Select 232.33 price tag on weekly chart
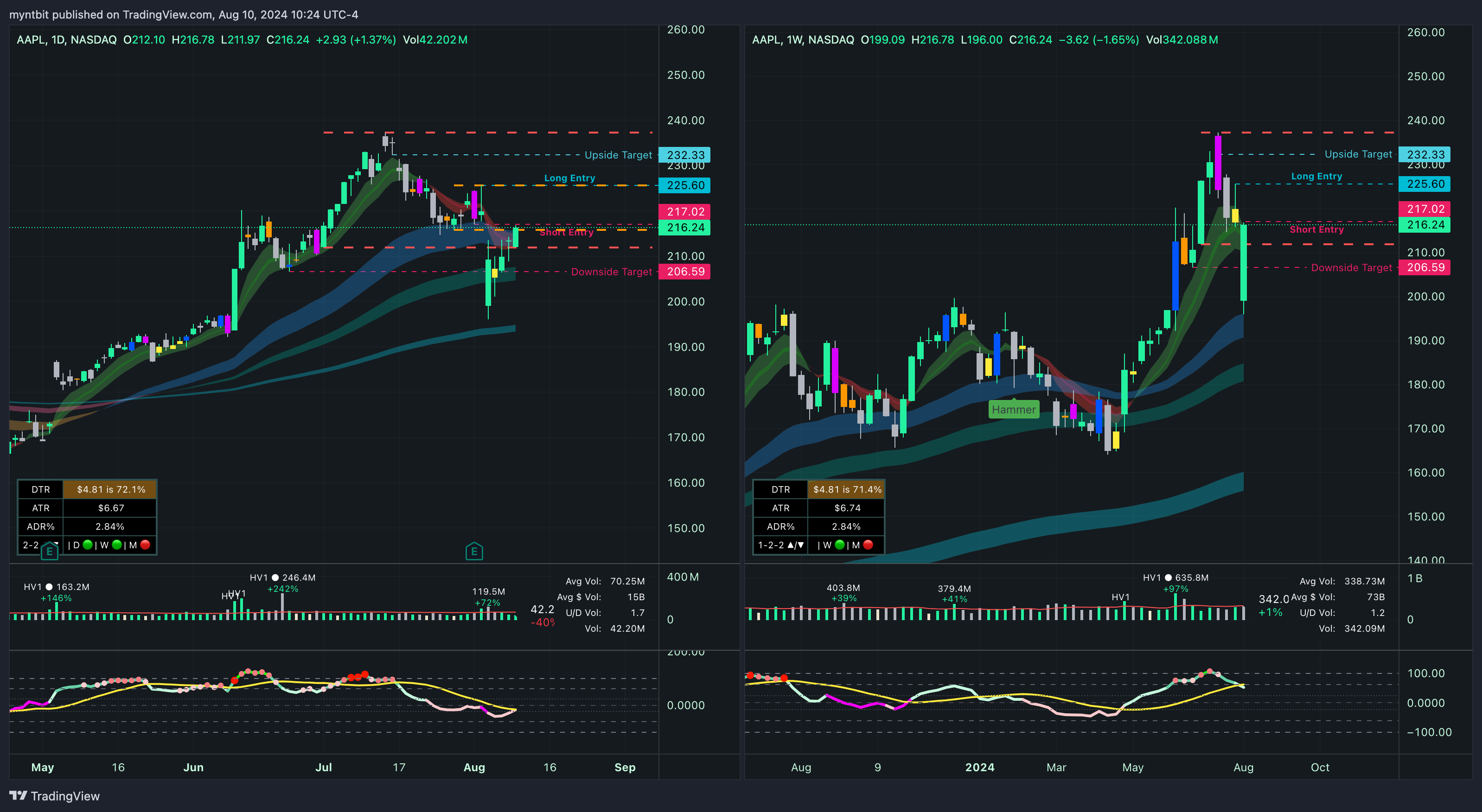 click(x=1425, y=154)
